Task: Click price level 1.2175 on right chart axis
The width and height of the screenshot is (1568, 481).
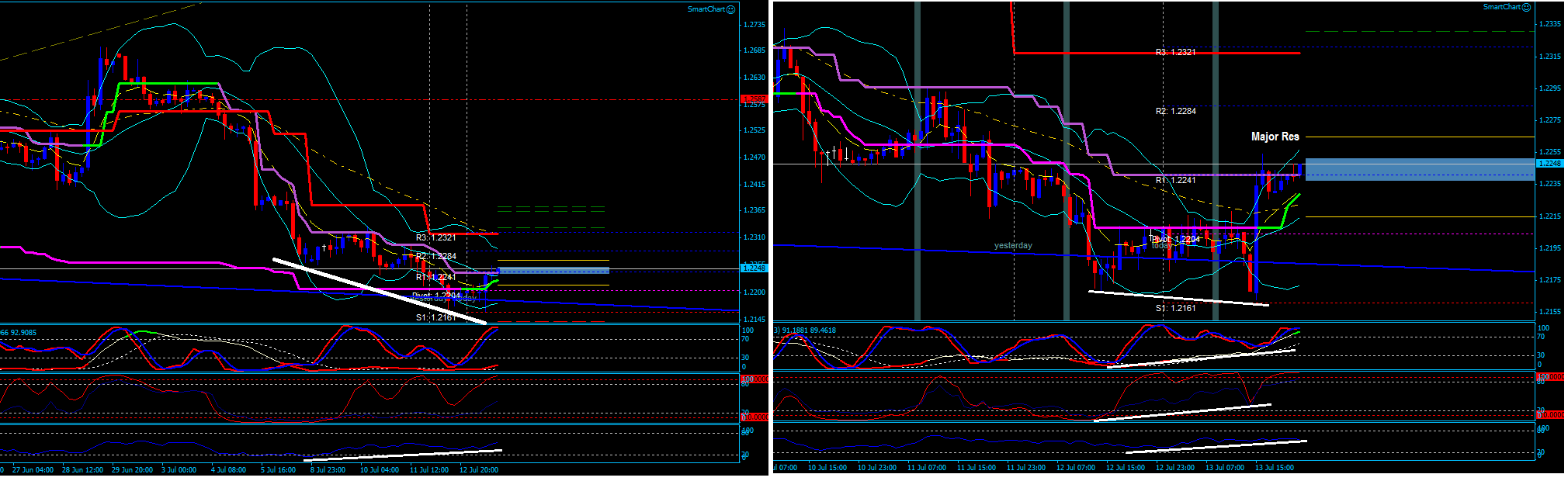Action: point(1550,280)
